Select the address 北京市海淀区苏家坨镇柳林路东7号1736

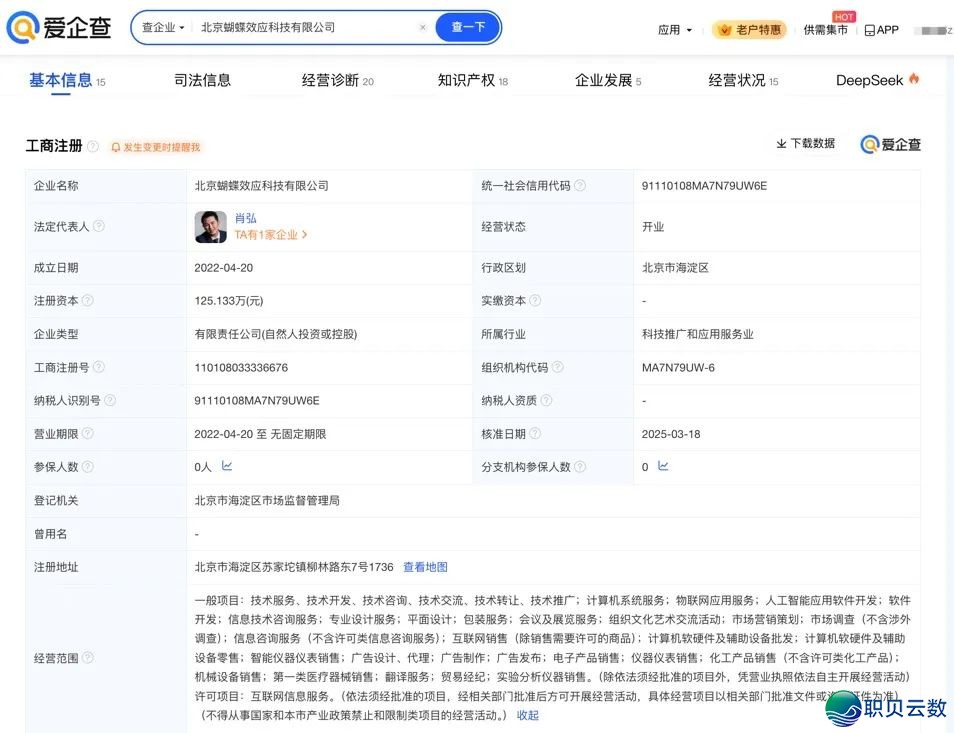[294, 567]
